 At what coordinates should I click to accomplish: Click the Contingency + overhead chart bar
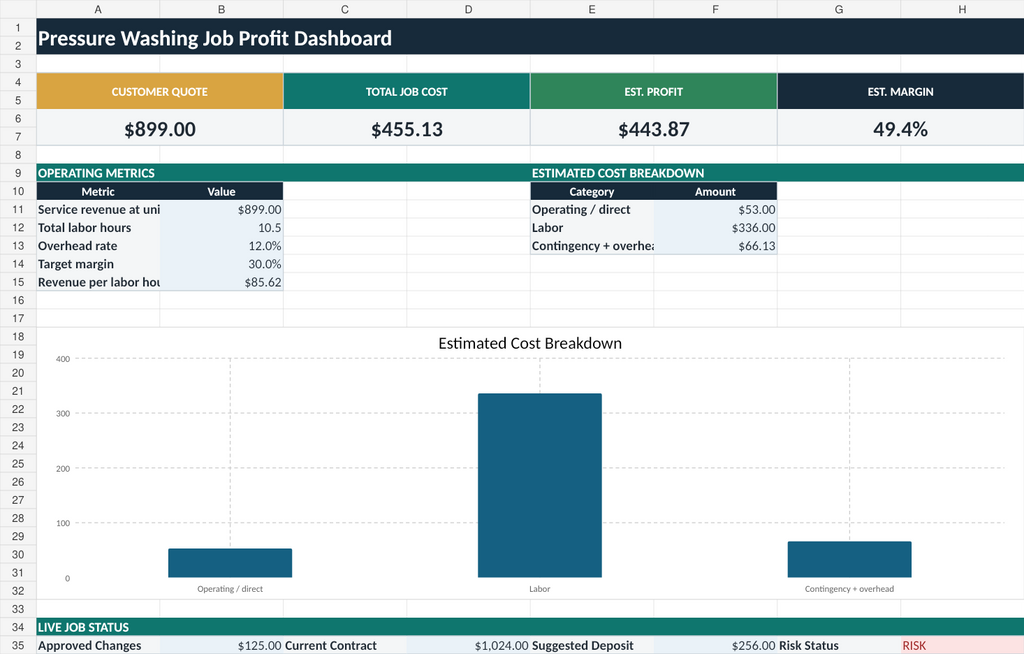tap(849, 559)
